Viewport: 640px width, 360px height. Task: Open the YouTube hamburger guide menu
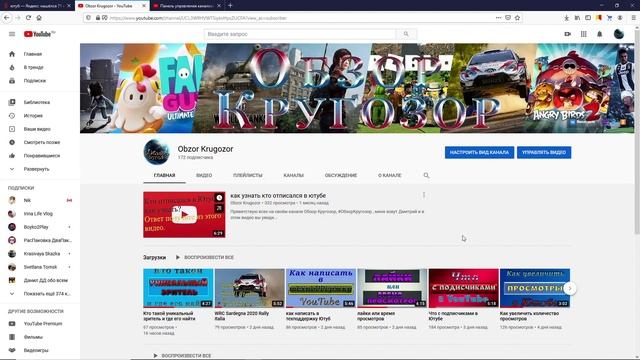pos(12,34)
